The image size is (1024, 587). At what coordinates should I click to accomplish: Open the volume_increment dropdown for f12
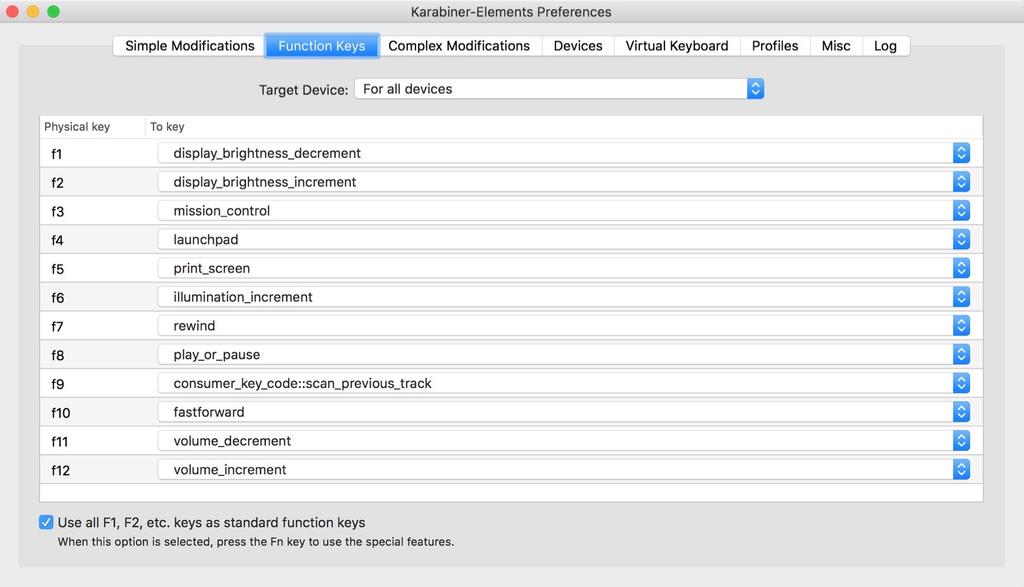(564, 469)
